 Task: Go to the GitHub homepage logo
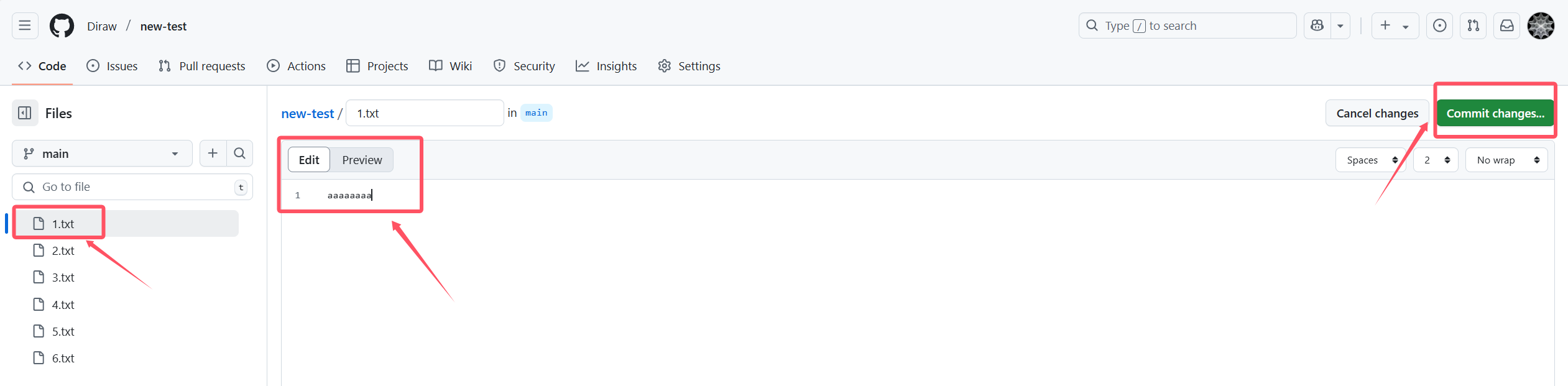(62, 25)
